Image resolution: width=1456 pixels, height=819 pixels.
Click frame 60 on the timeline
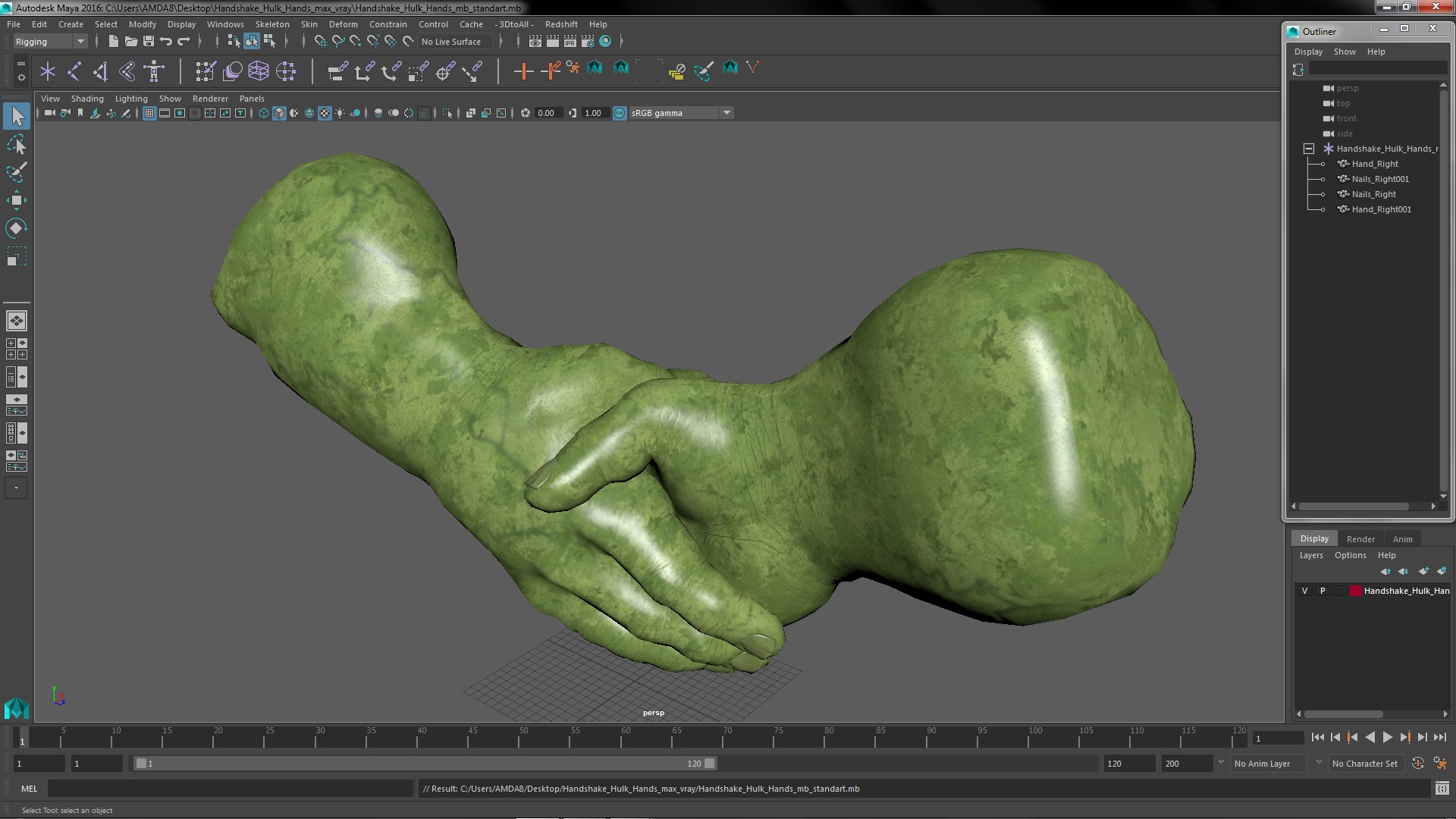[625, 736]
